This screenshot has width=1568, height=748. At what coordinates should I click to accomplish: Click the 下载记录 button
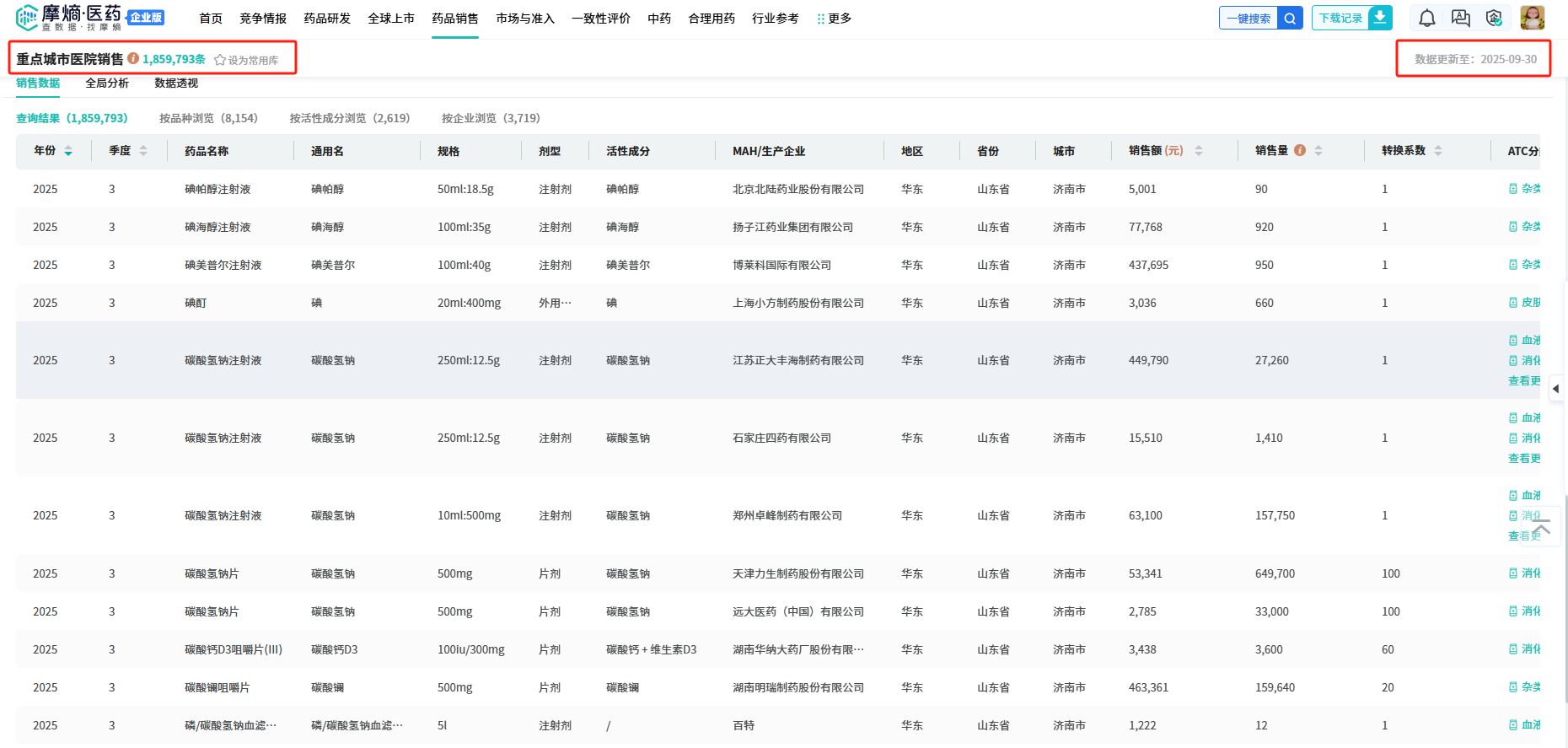[1340, 18]
